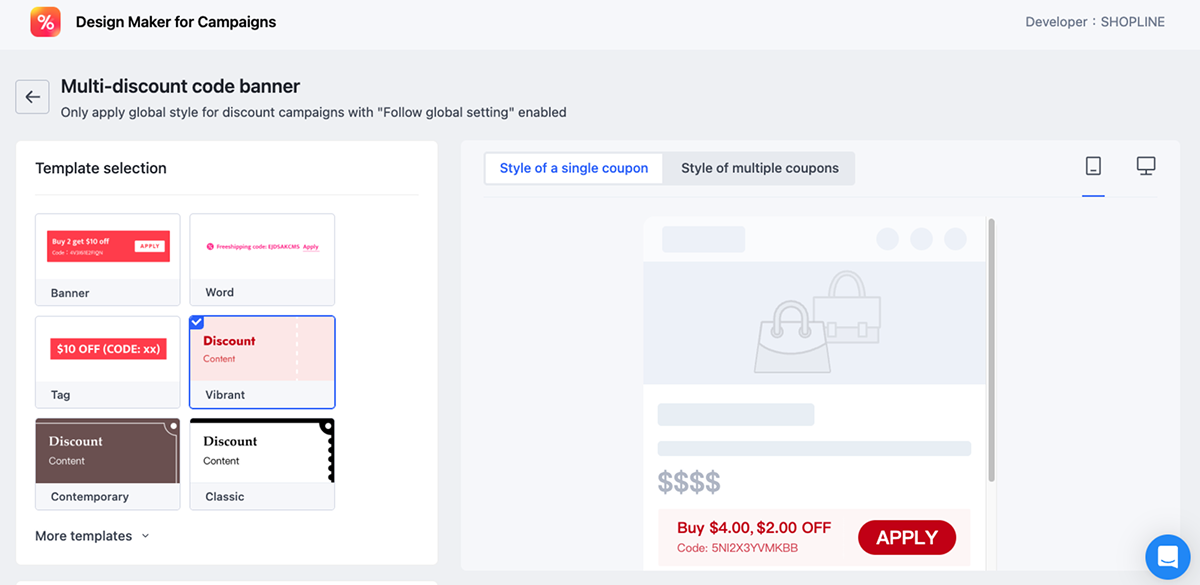Uncheck the Vibrant template checkmark

pos(197,322)
